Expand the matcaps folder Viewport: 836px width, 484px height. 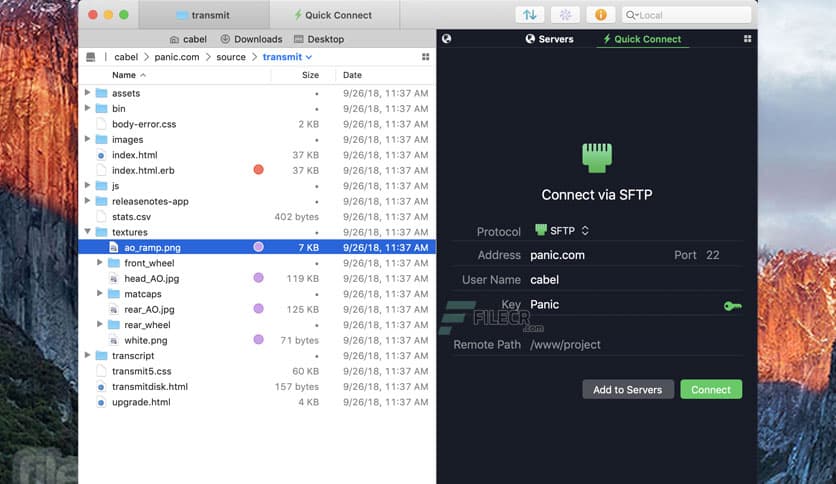coord(100,294)
